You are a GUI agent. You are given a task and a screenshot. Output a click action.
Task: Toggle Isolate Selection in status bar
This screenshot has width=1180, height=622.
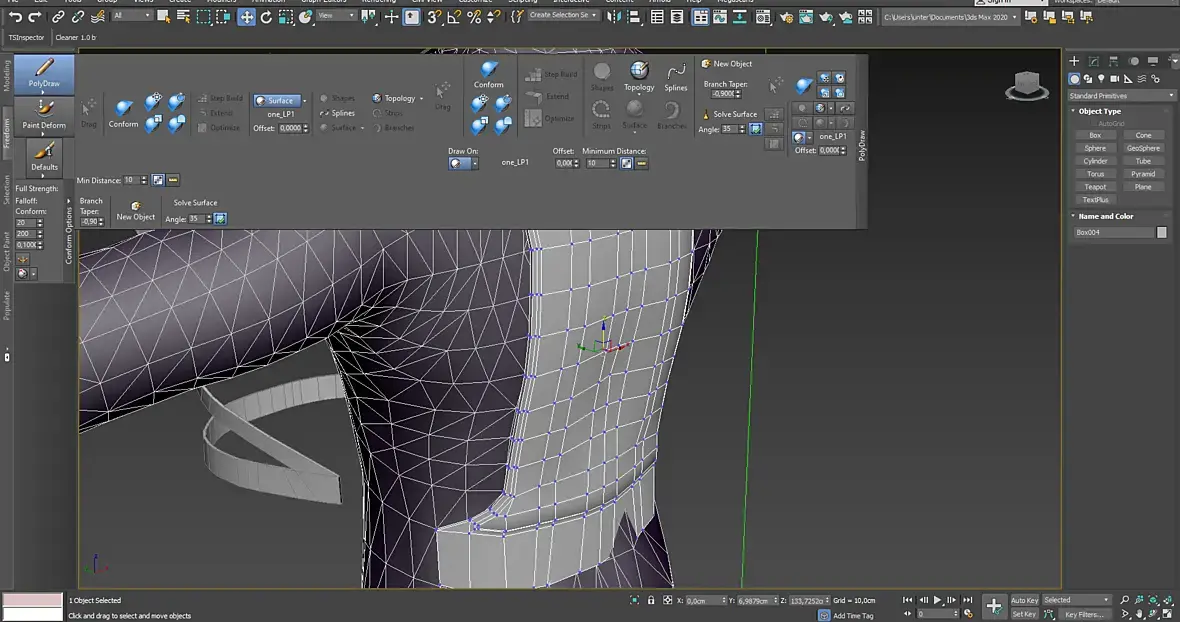[x=634, y=600]
